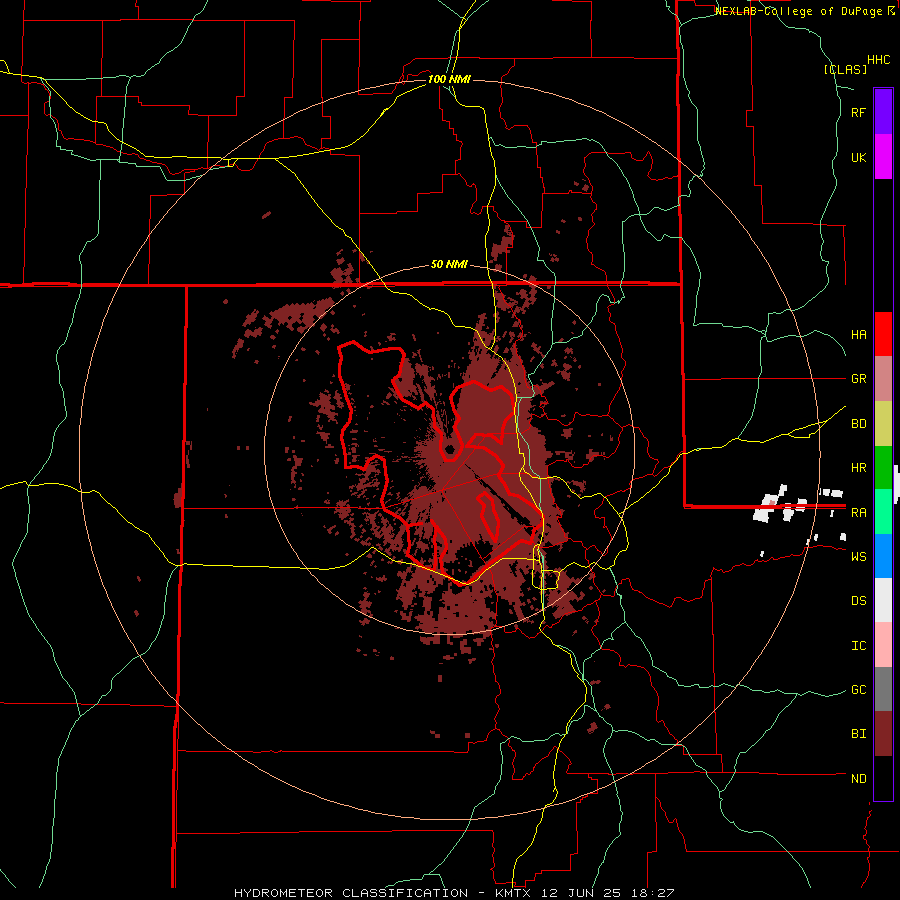Select the blue WS legend swatch

tap(883, 556)
